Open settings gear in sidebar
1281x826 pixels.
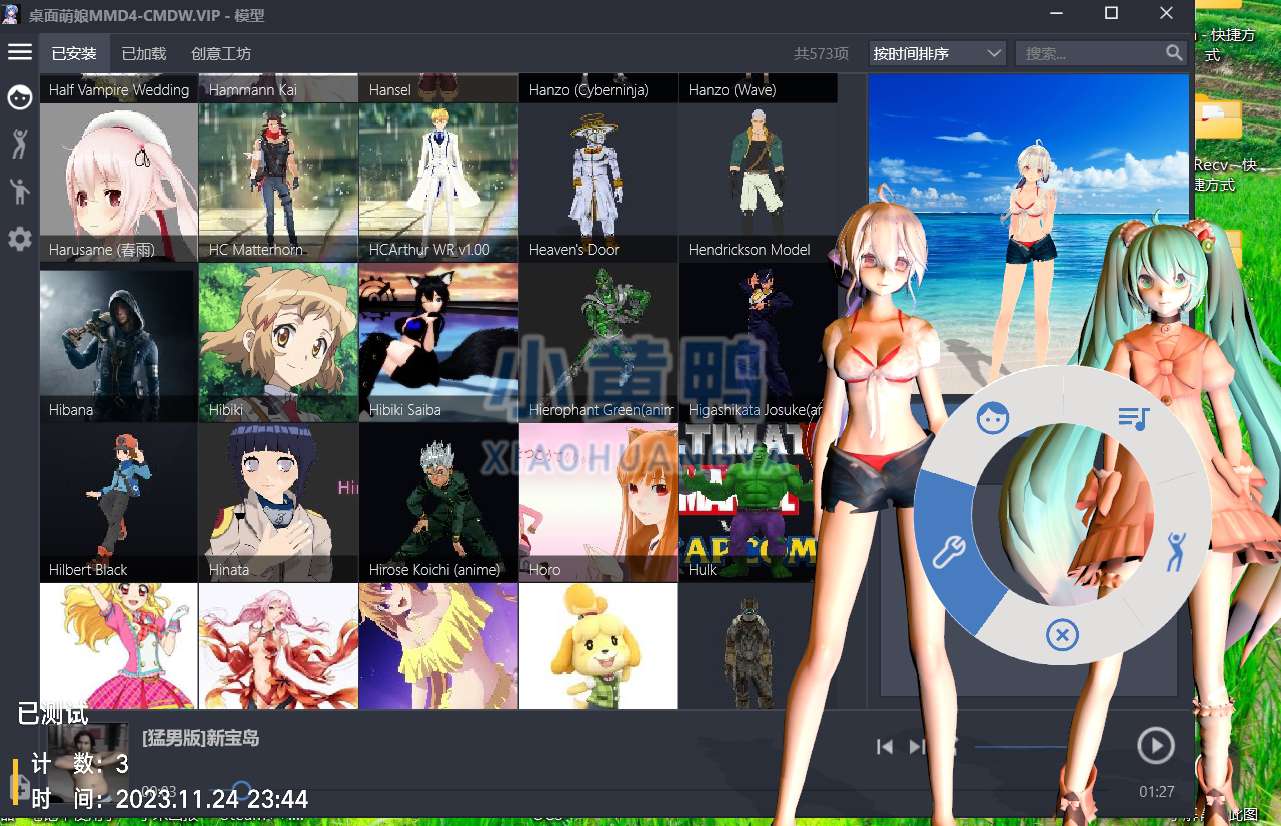pyautogui.click(x=20, y=239)
